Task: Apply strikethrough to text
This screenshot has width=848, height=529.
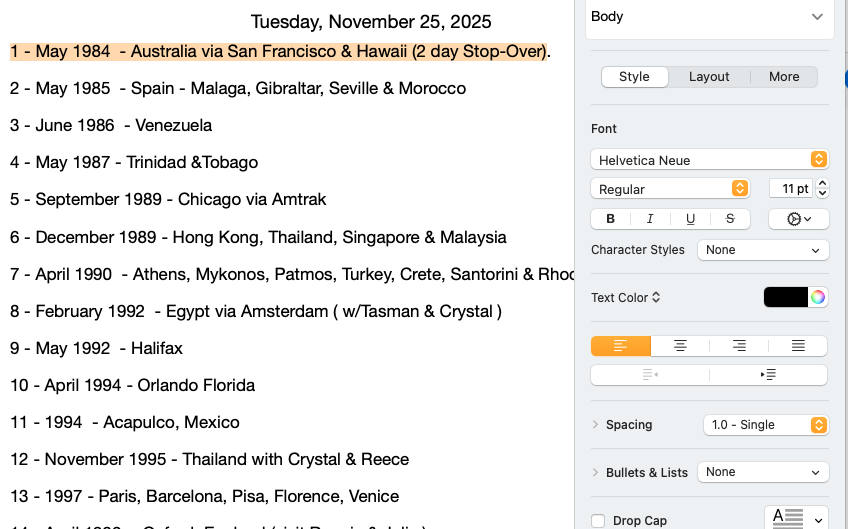Action: point(730,218)
